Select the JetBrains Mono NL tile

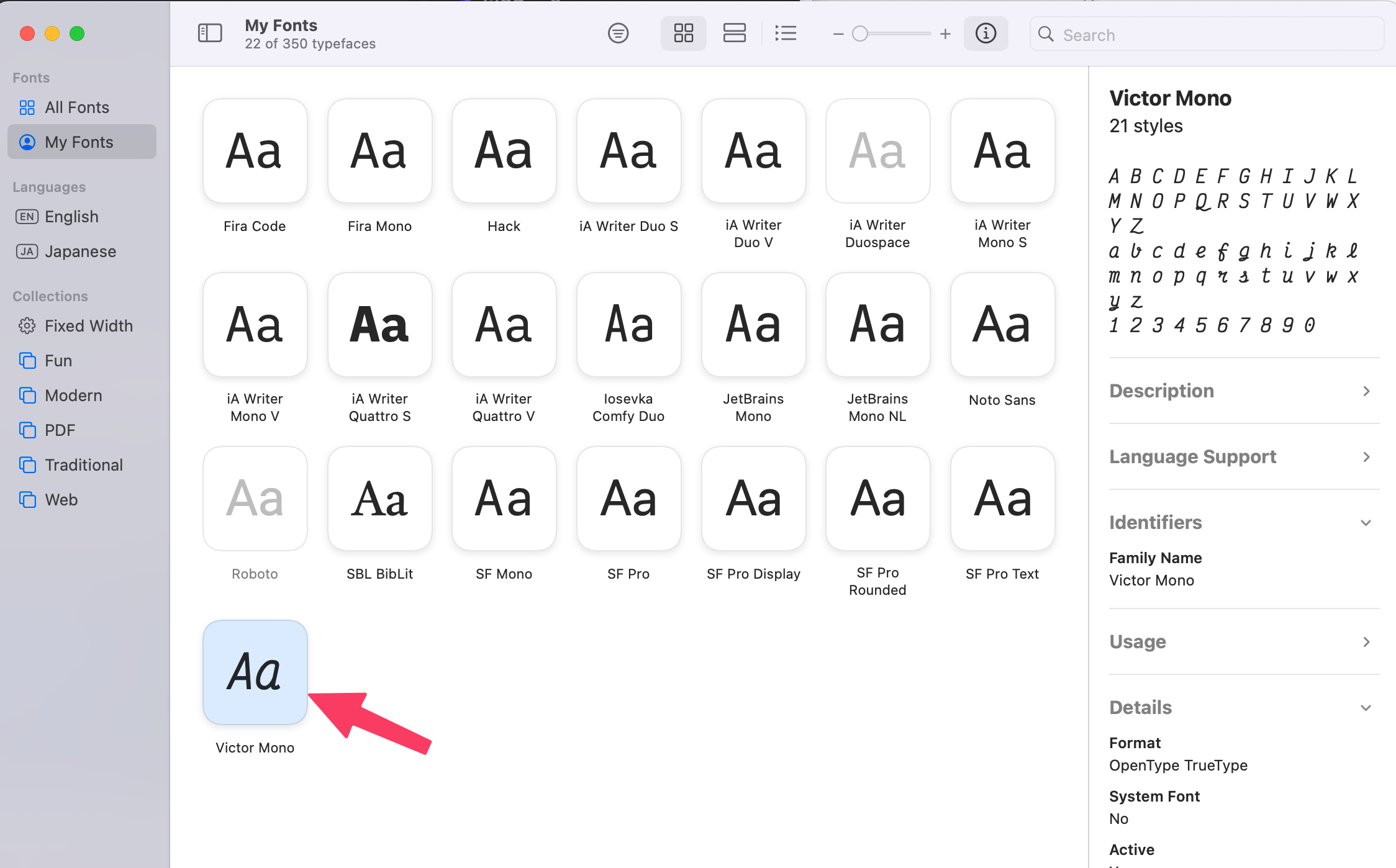click(x=877, y=325)
